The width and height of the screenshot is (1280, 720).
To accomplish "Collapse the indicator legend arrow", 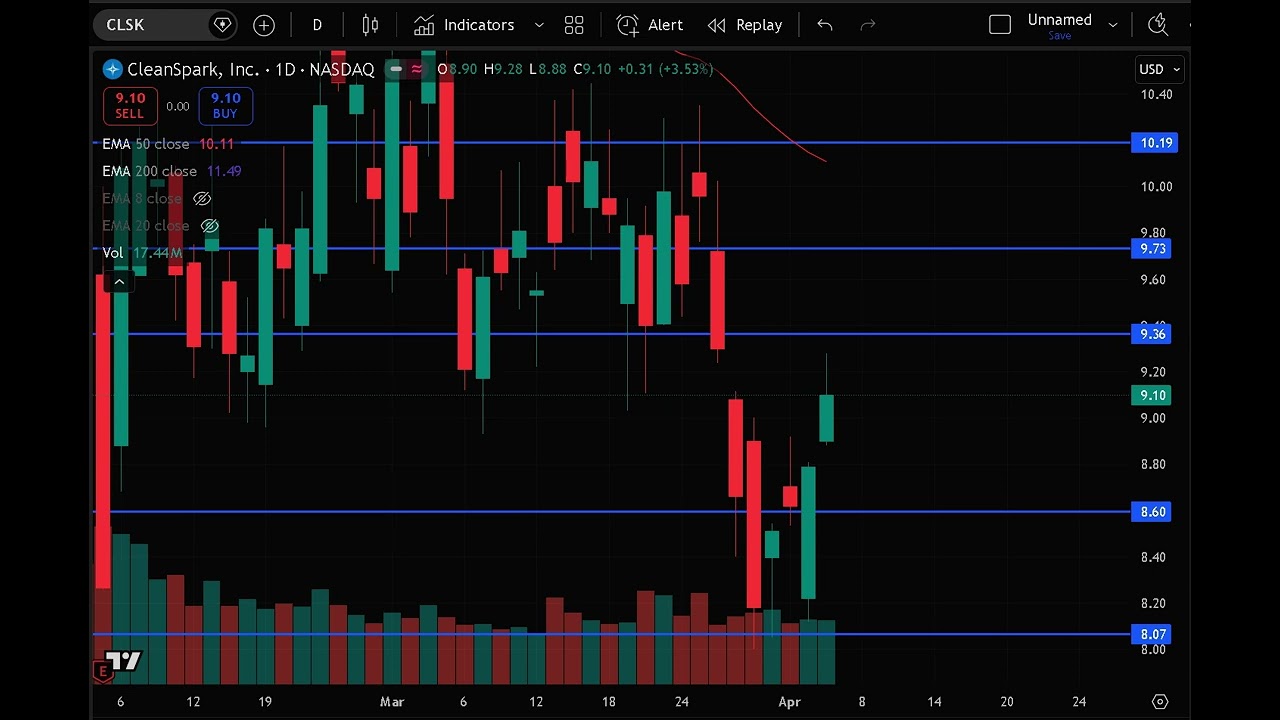I will (119, 281).
